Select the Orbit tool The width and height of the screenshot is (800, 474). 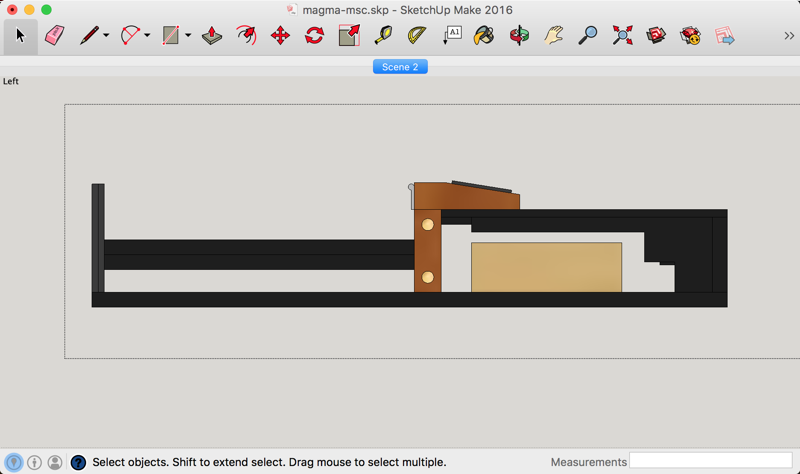point(519,36)
